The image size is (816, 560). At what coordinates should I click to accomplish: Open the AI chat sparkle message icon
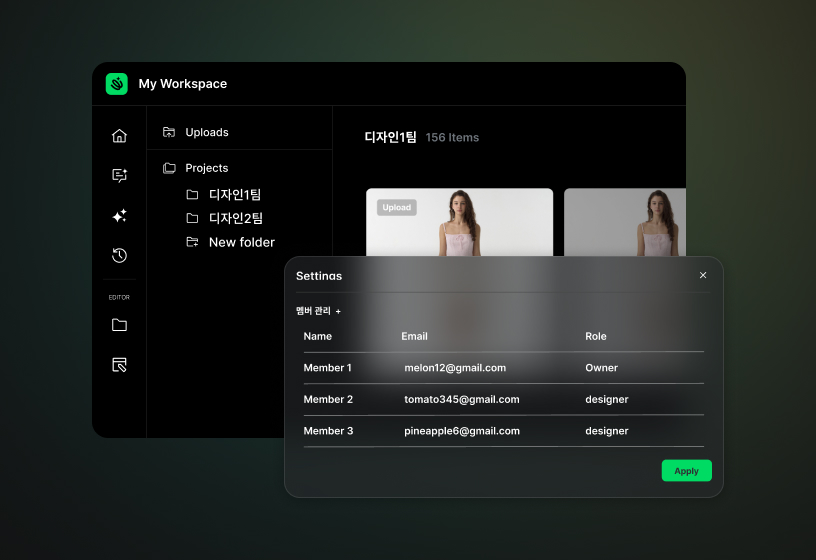coord(119,176)
